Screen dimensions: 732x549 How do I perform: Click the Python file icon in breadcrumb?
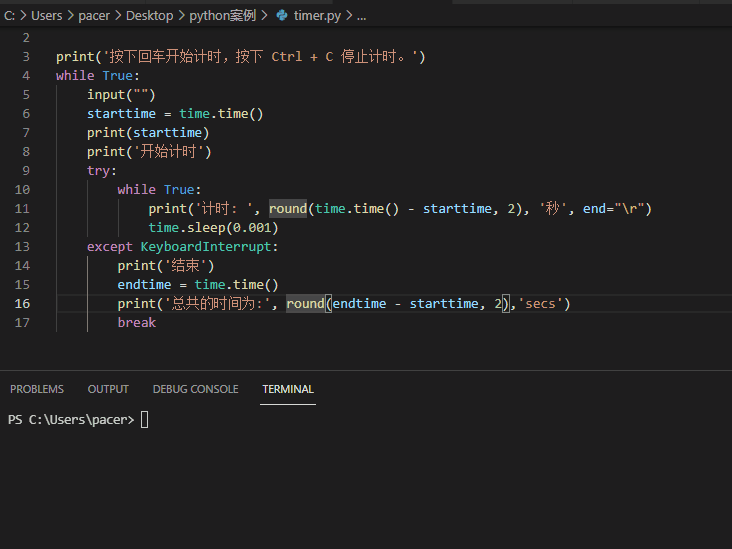[x=281, y=16]
